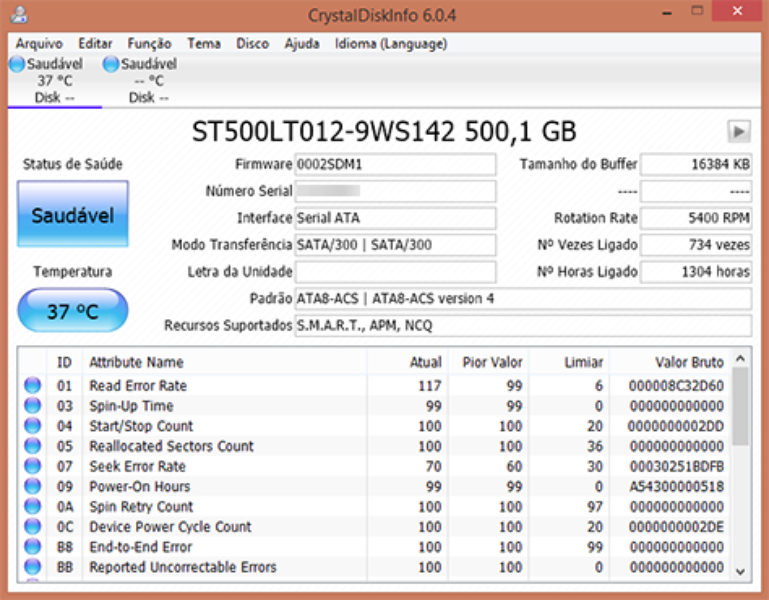Click the Attribute Name column header
769x600 pixels.
point(225,362)
